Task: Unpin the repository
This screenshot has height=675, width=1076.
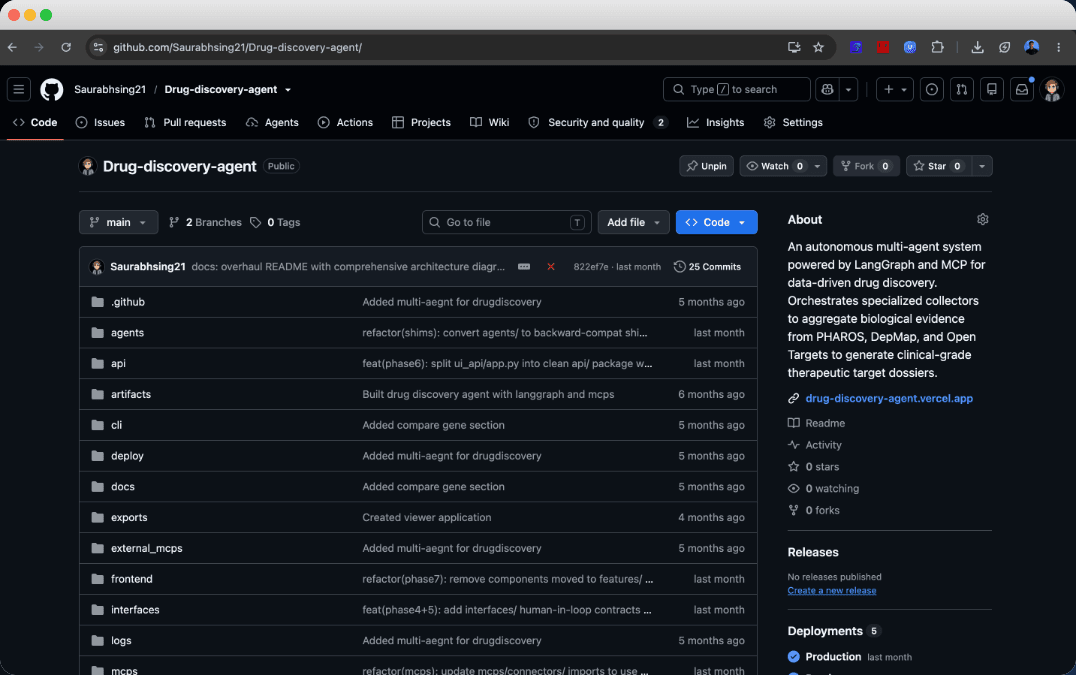Action: click(x=706, y=166)
